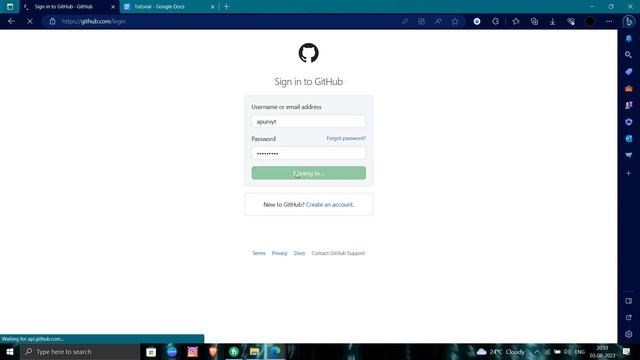Open the sidebar games icon
This screenshot has width=640, height=360.
[x=629, y=105]
